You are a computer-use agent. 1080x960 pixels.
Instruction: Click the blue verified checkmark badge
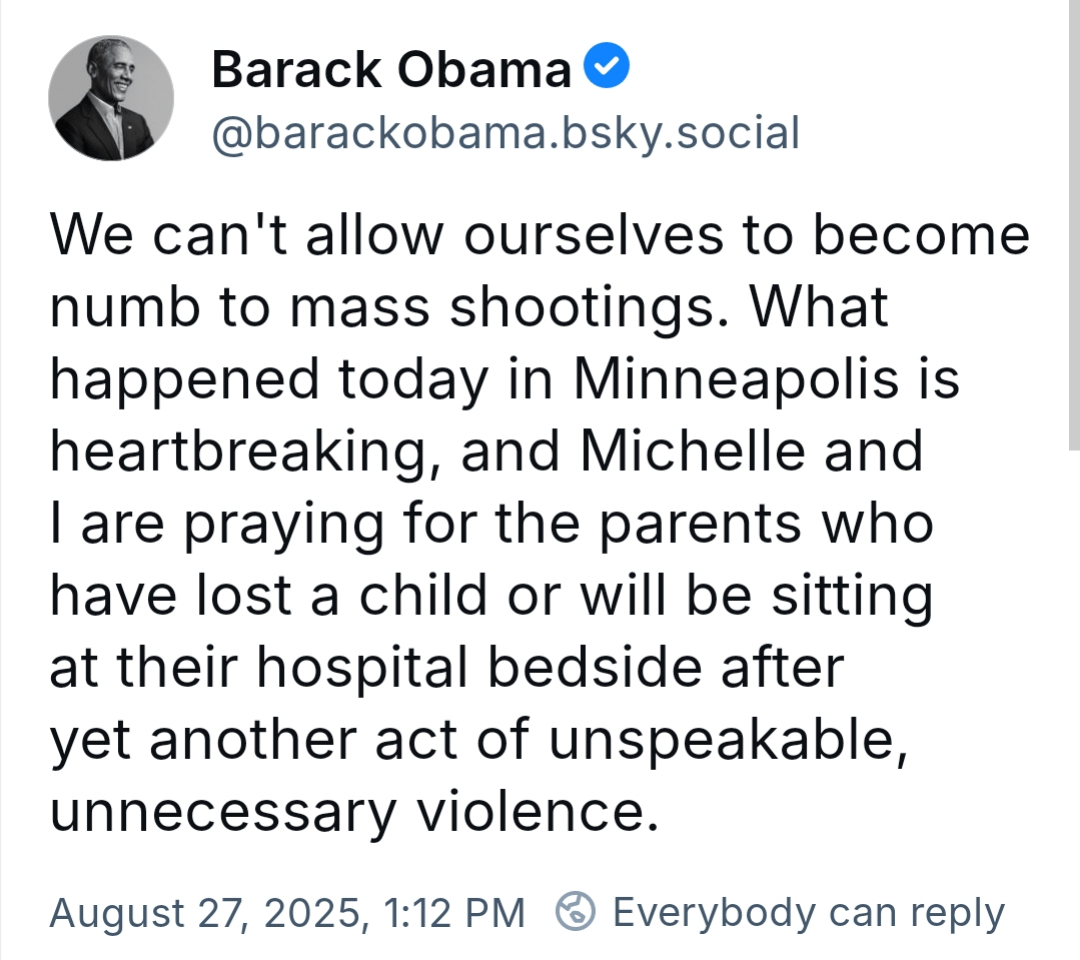tap(606, 65)
